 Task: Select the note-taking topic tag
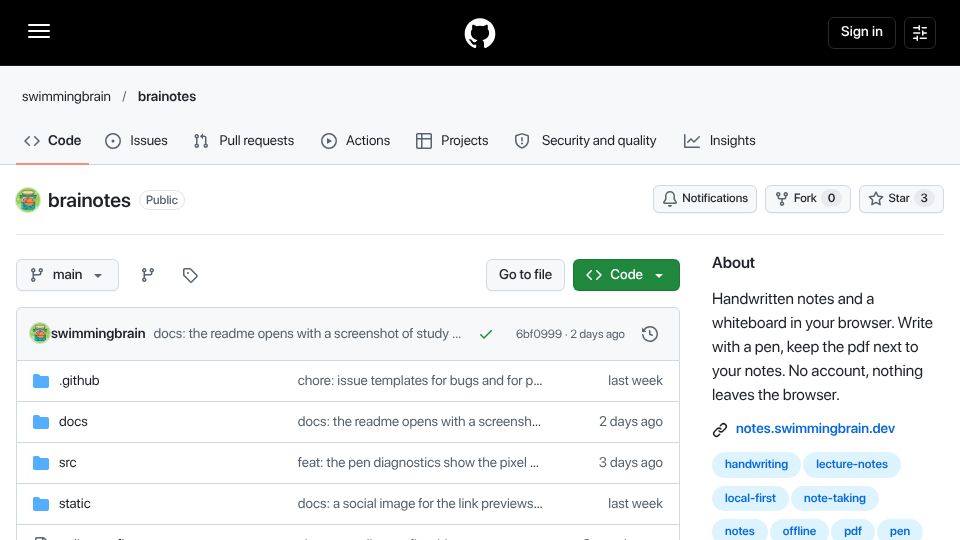pyautogui.click(x=834, y=498)
